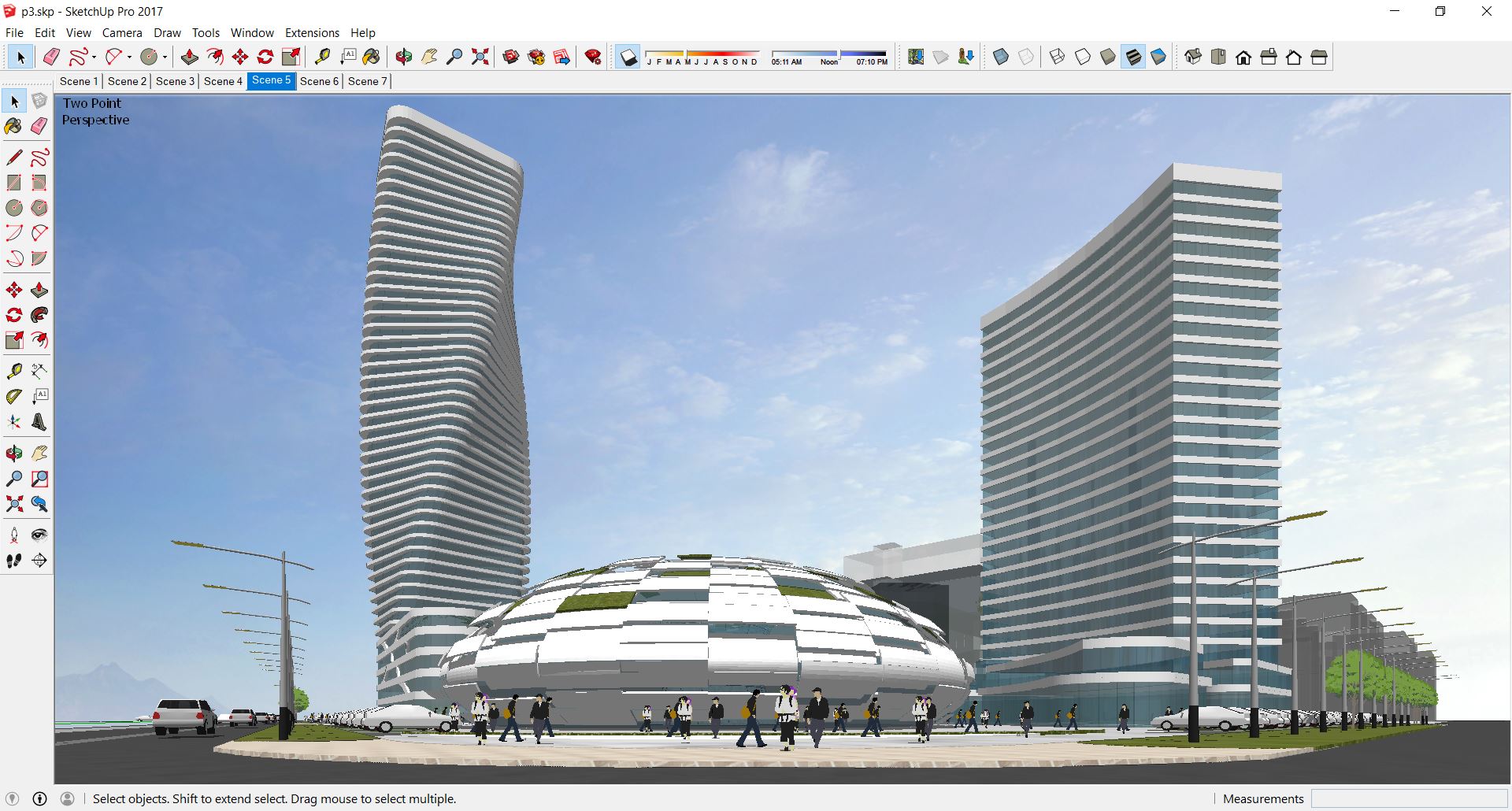Screen dimensions: 1512x811
Task: Switch to the Right view icon
Action: click(1269, 57)
